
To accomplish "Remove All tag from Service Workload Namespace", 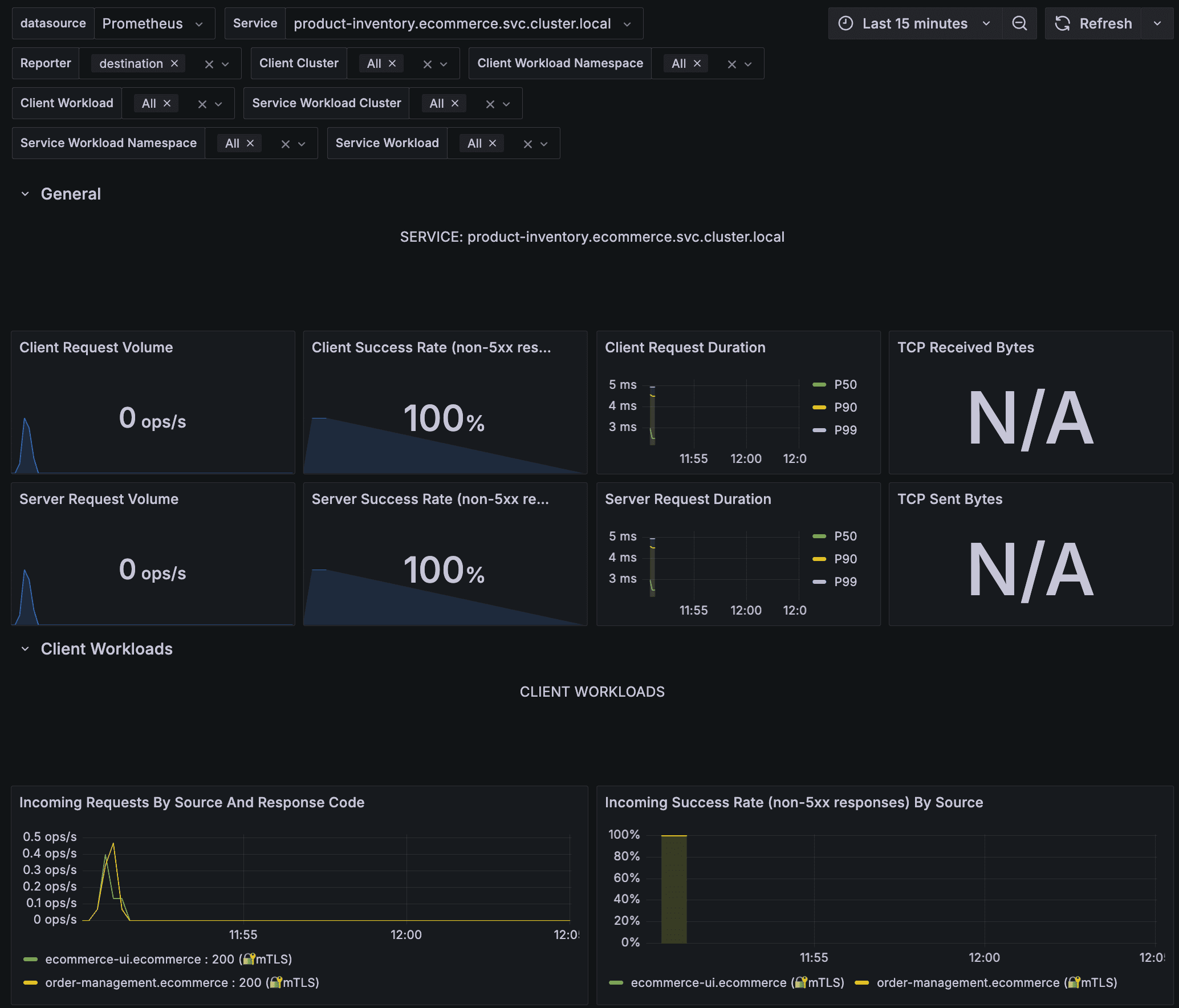I will tap(250, 143).
